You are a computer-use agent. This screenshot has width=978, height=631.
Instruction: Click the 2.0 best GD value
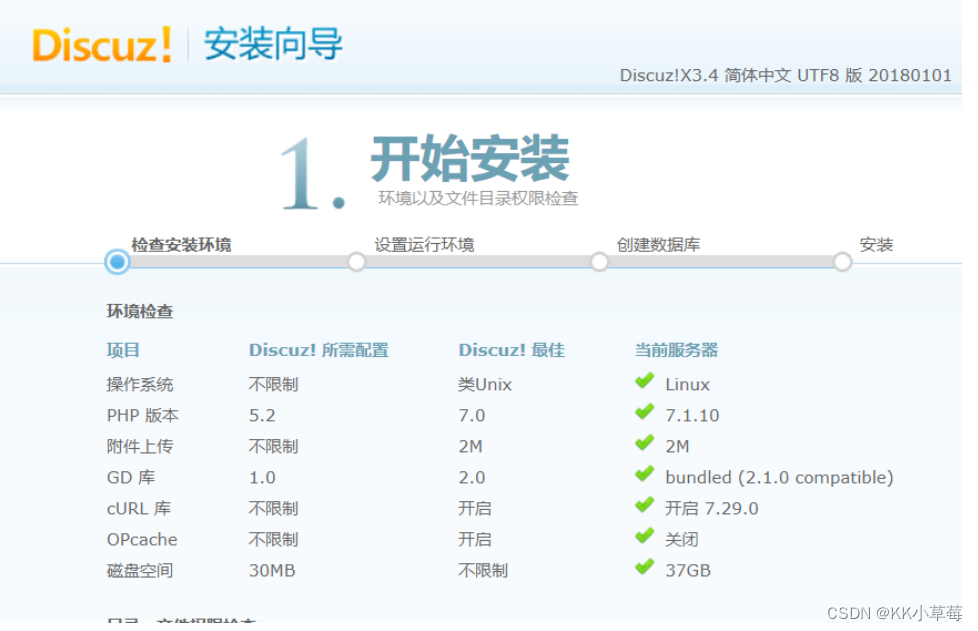[x=472, y=478]
